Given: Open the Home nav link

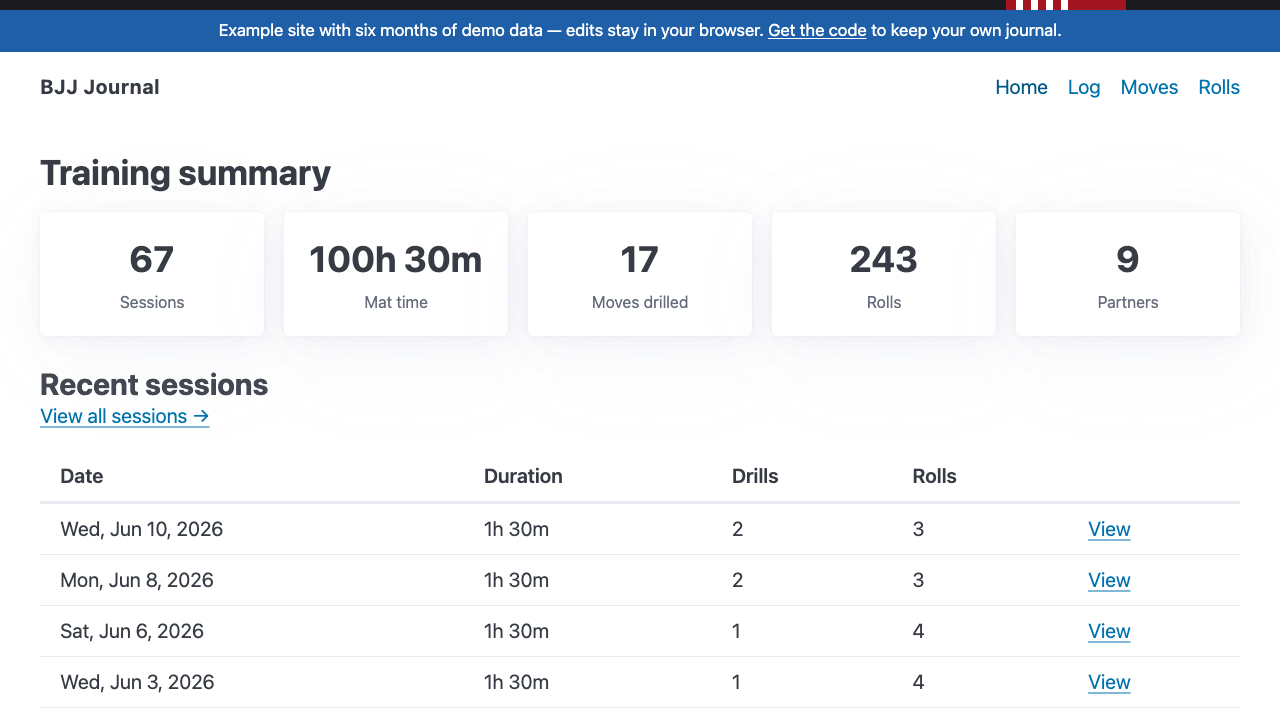Looking at the screenshot, I should click(x=1021, y=87).
